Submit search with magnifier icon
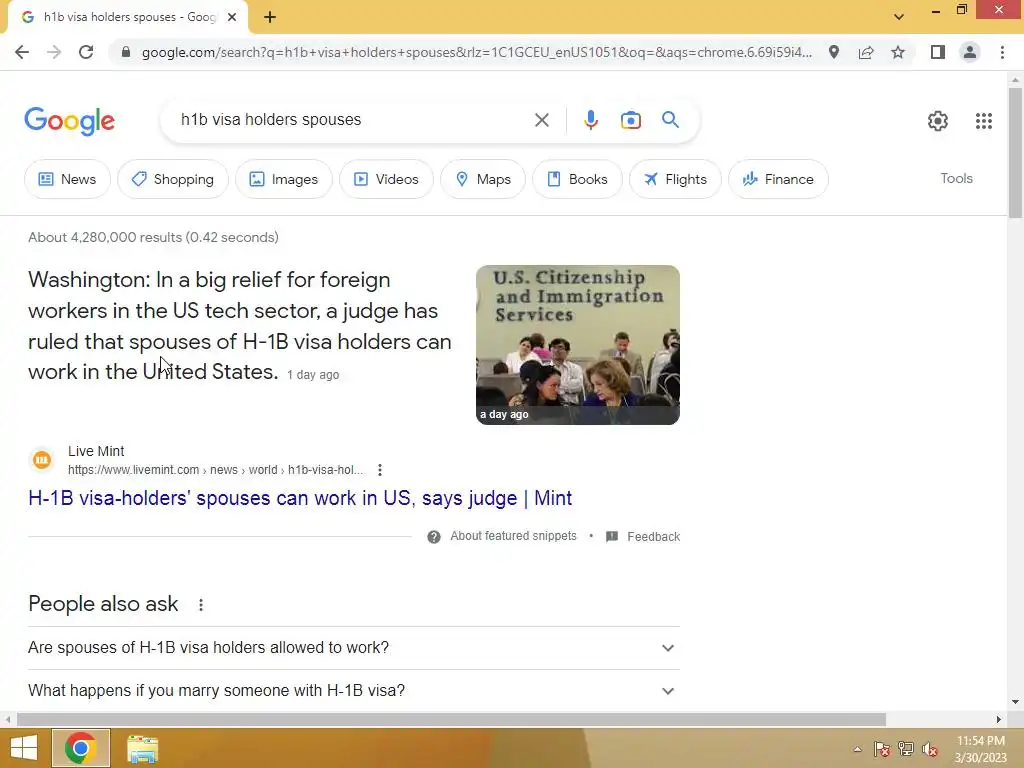The height and width of the screenshot is (768, 1024). (670, 120)
